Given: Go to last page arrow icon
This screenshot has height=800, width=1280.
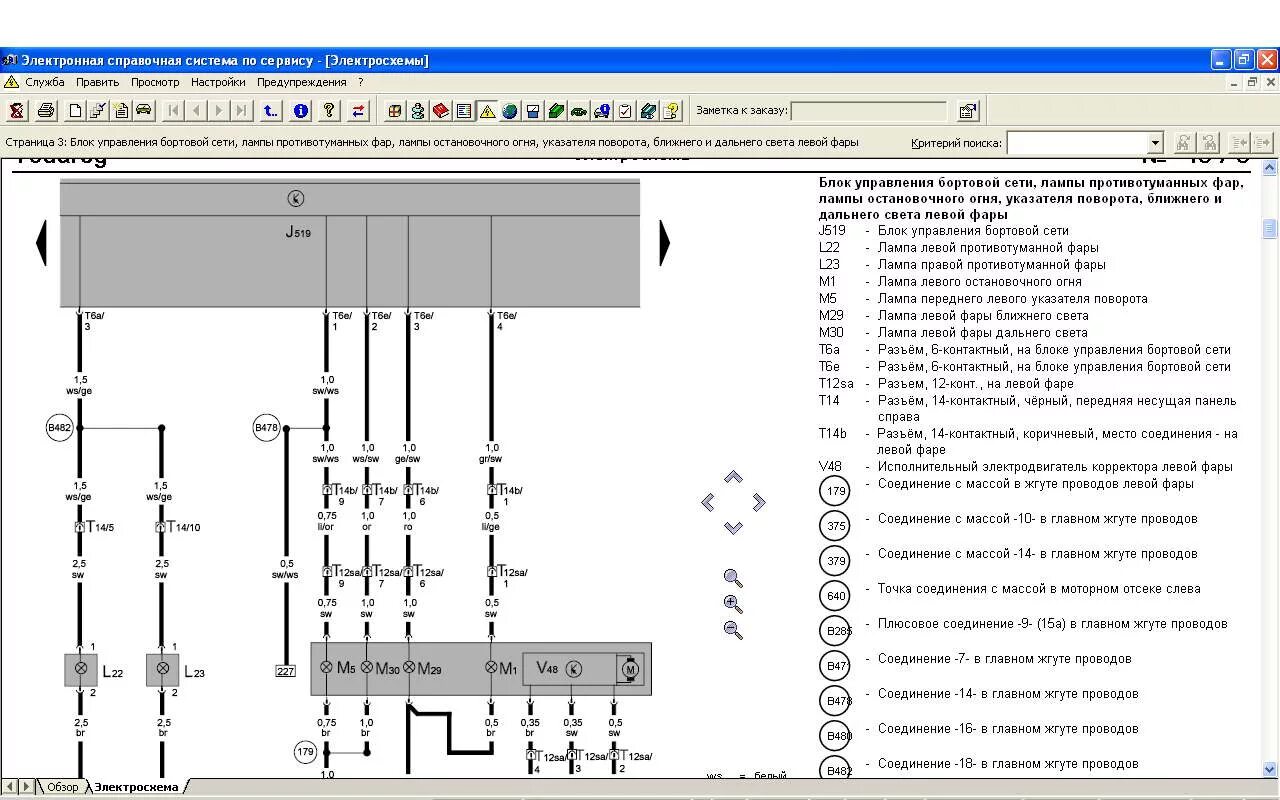Looking at the screenshot, I should coord(241,111).
